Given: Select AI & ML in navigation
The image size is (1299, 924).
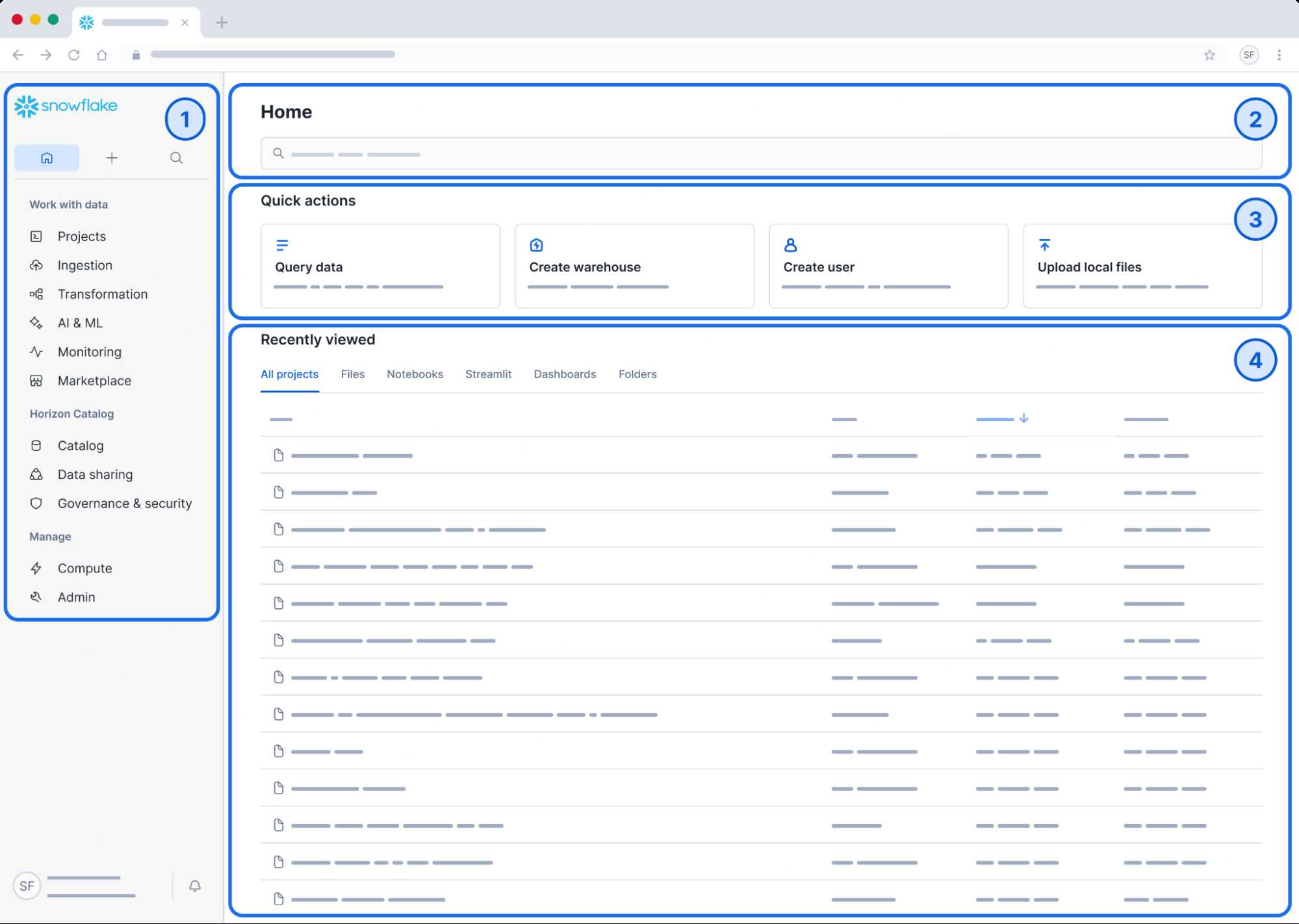Looking at the screenshot, I should pyautogui.click(x=80, y=323).
